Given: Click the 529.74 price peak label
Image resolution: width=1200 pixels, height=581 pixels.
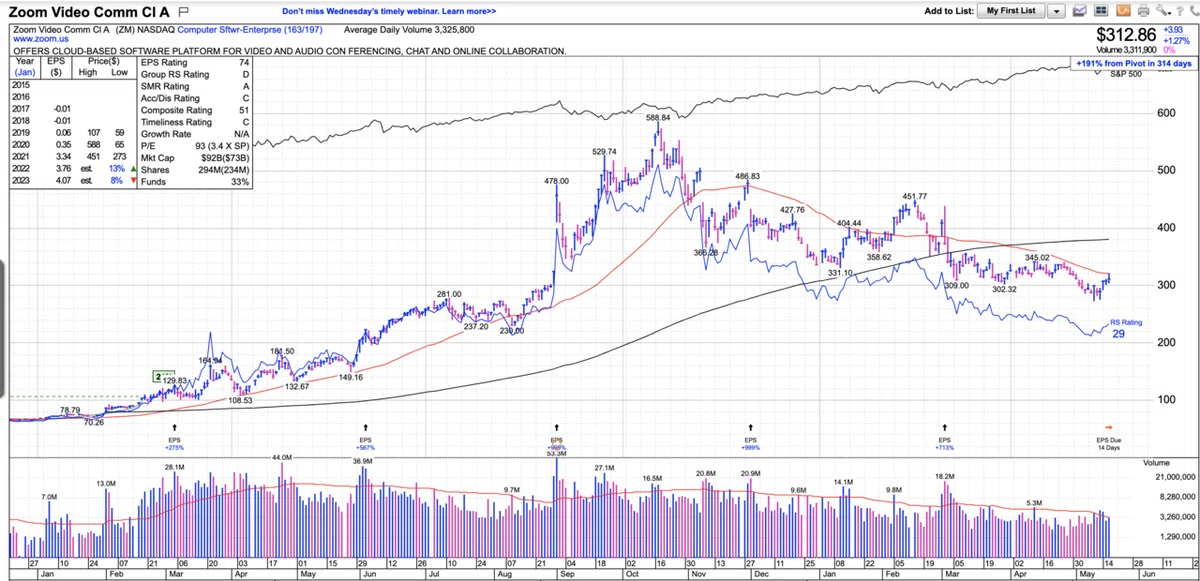Looking at the screenshot, I should tap(604, 152).
